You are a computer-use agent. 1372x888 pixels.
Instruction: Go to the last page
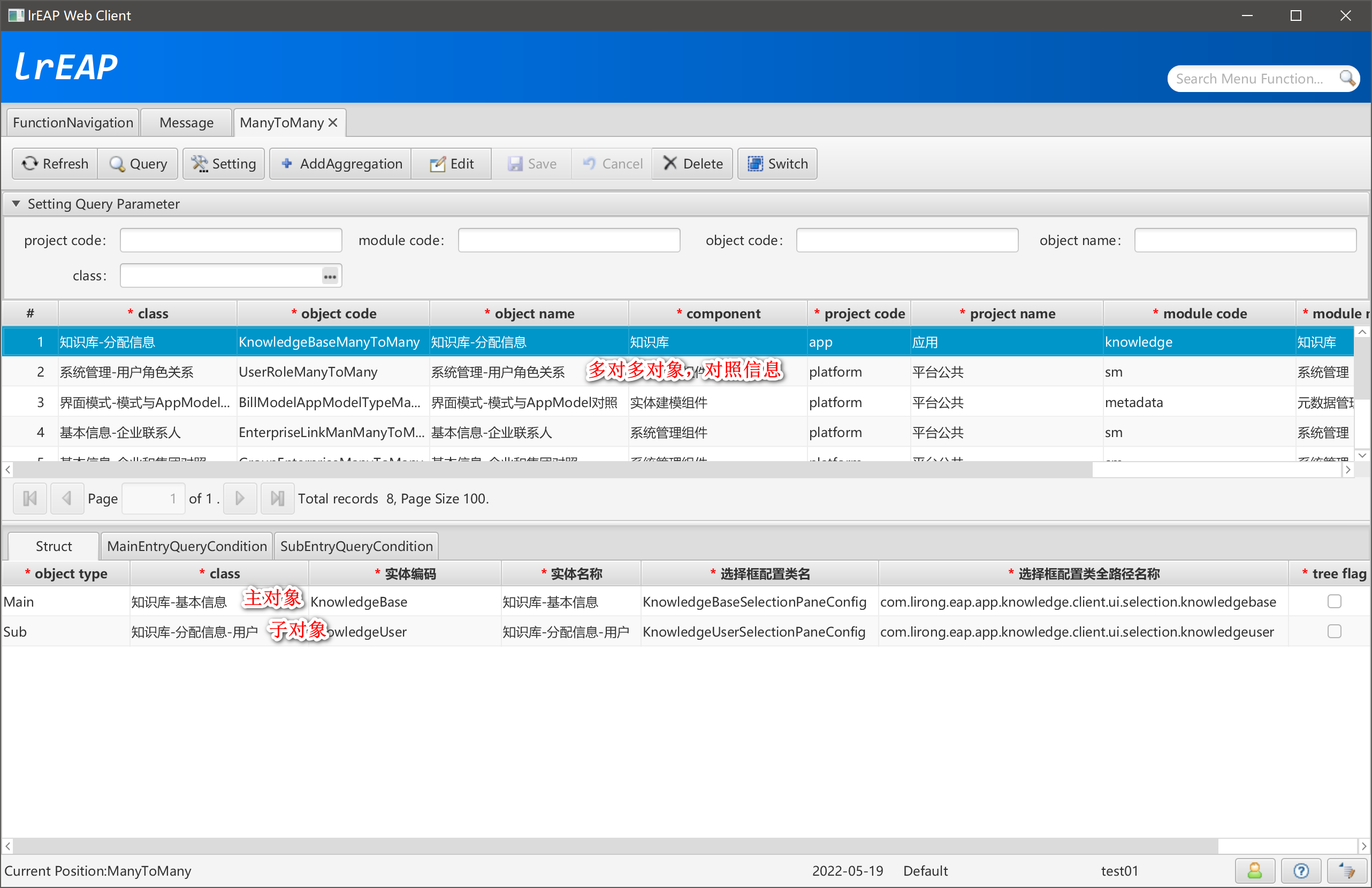277,498
